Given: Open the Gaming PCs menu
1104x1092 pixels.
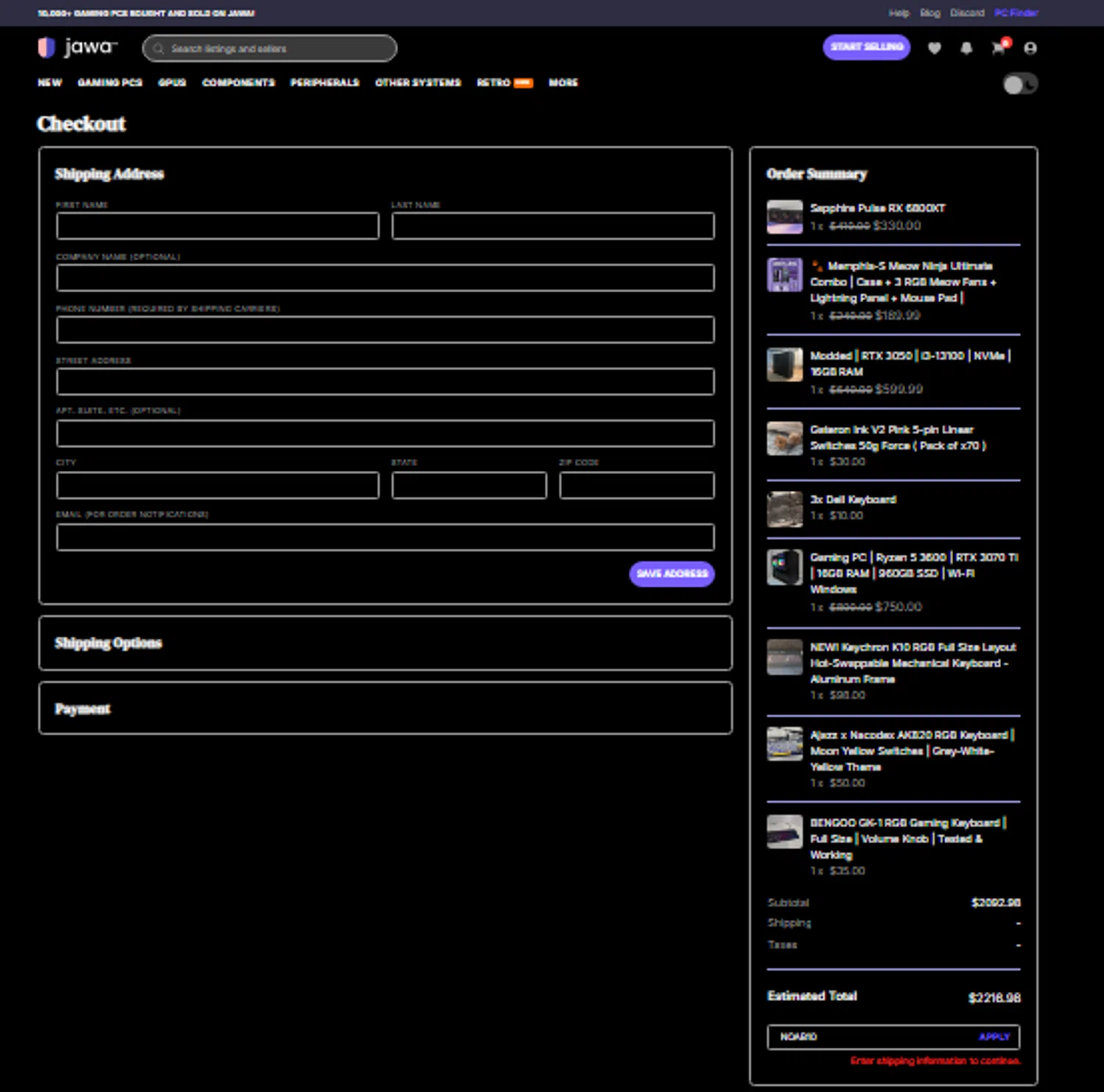Looking at the screenshot, I should 110,82.
